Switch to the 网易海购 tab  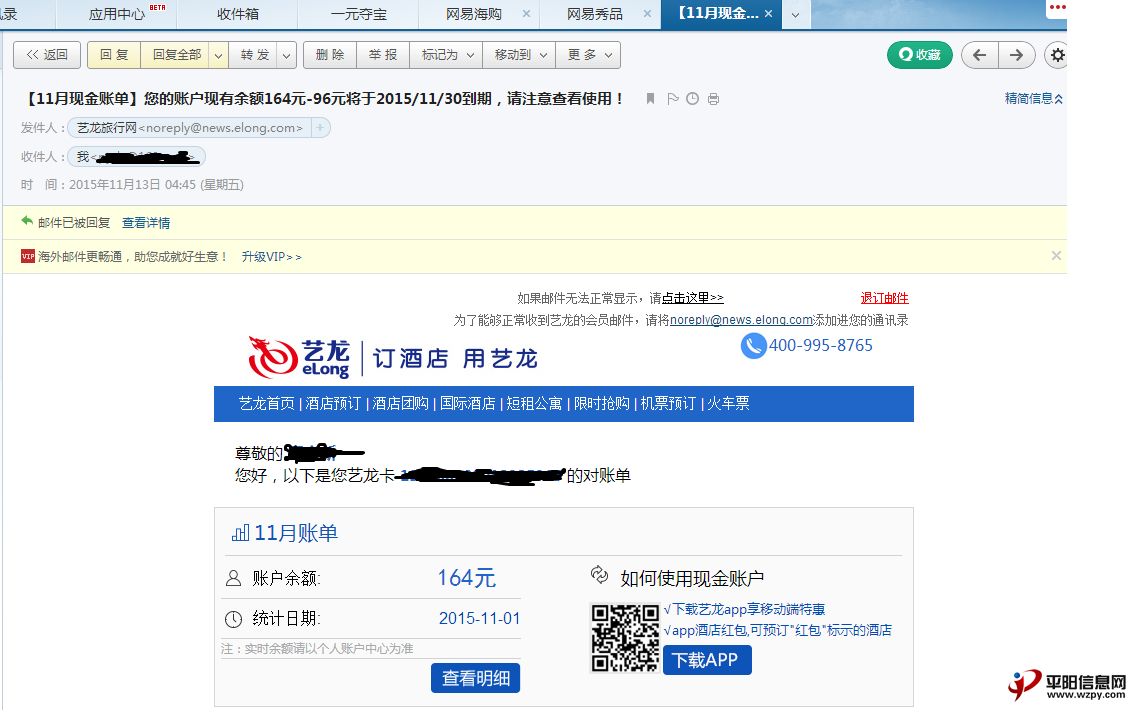(x=473, y=14)
